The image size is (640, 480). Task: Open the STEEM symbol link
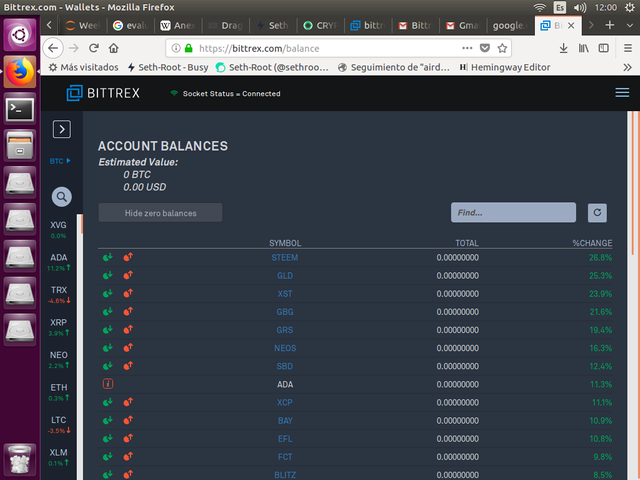(285, 258)
